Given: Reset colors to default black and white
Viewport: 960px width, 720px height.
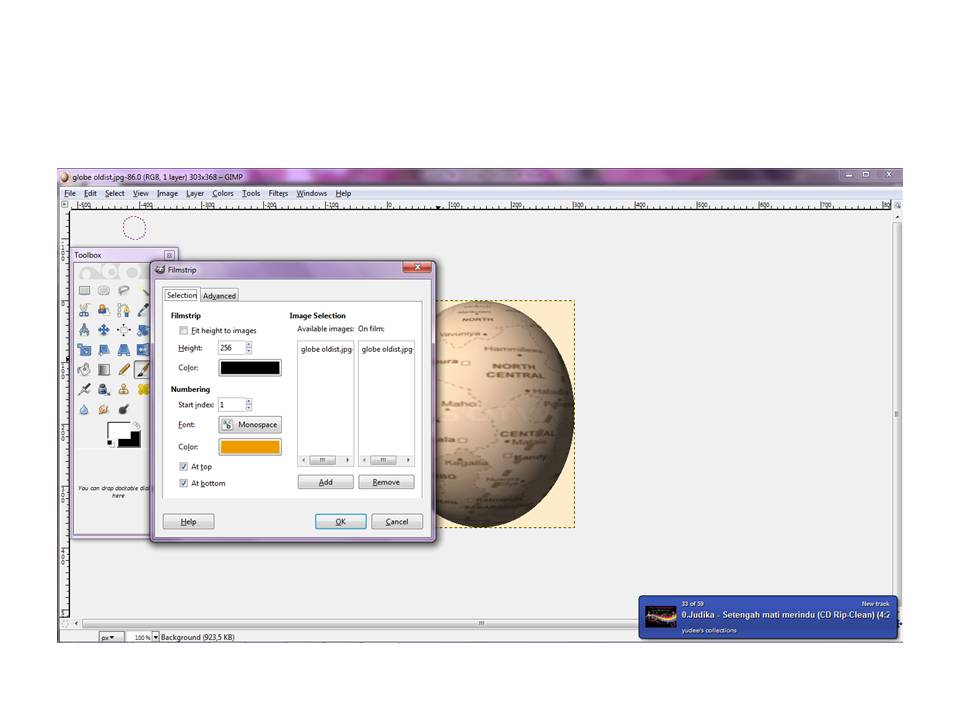Looking at the screenshot, I should (x=110, y=443).
